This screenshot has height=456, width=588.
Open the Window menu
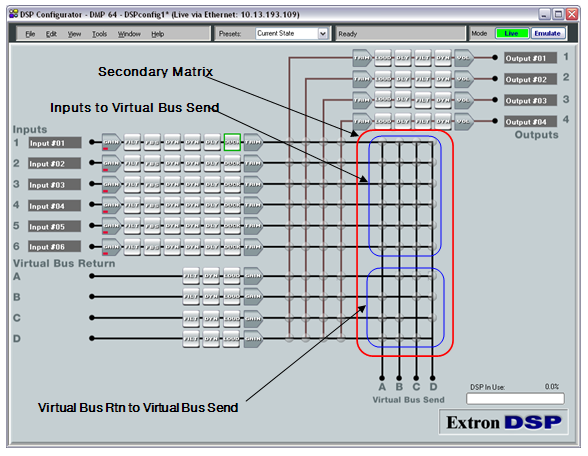click(129, 34)
